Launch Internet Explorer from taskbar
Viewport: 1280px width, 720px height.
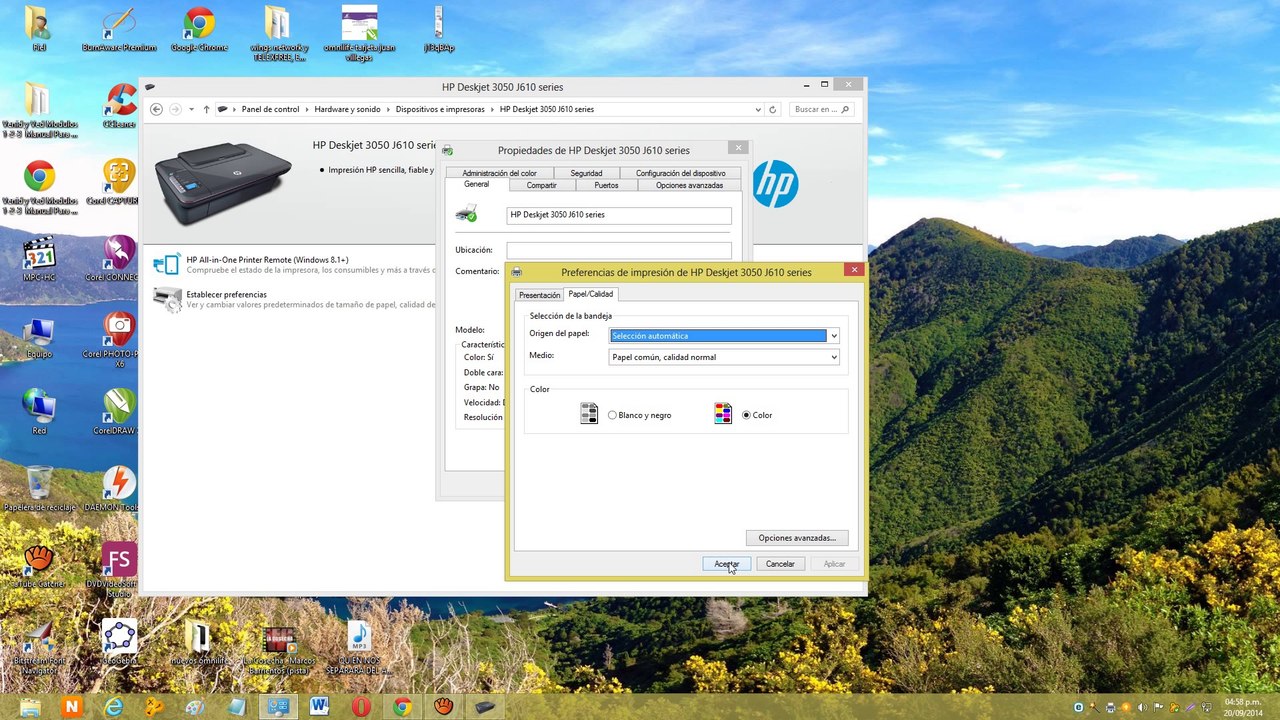tap(114, 707)
